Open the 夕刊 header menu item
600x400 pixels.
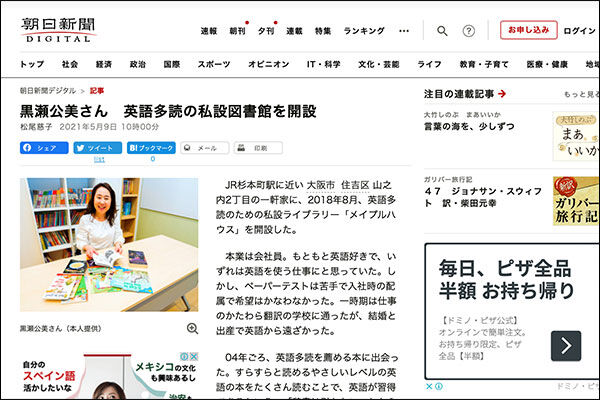pos(266,31)
